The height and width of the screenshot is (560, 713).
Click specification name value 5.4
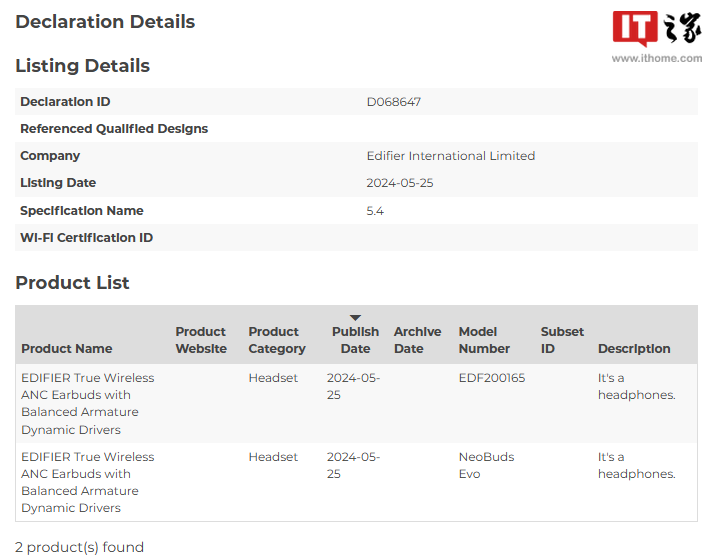pos(375,211)
